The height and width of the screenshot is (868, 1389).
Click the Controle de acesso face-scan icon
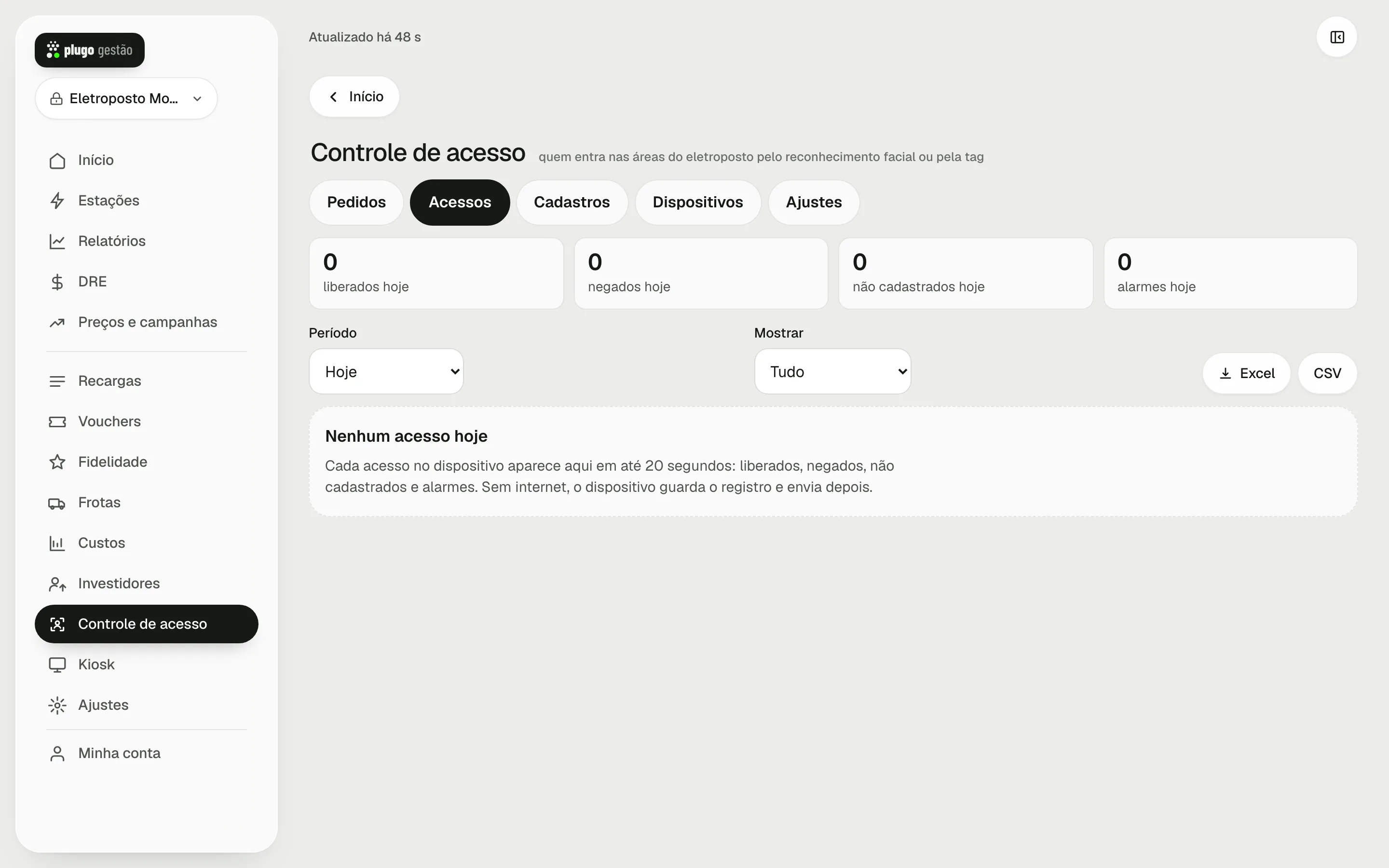click(57, 624)
